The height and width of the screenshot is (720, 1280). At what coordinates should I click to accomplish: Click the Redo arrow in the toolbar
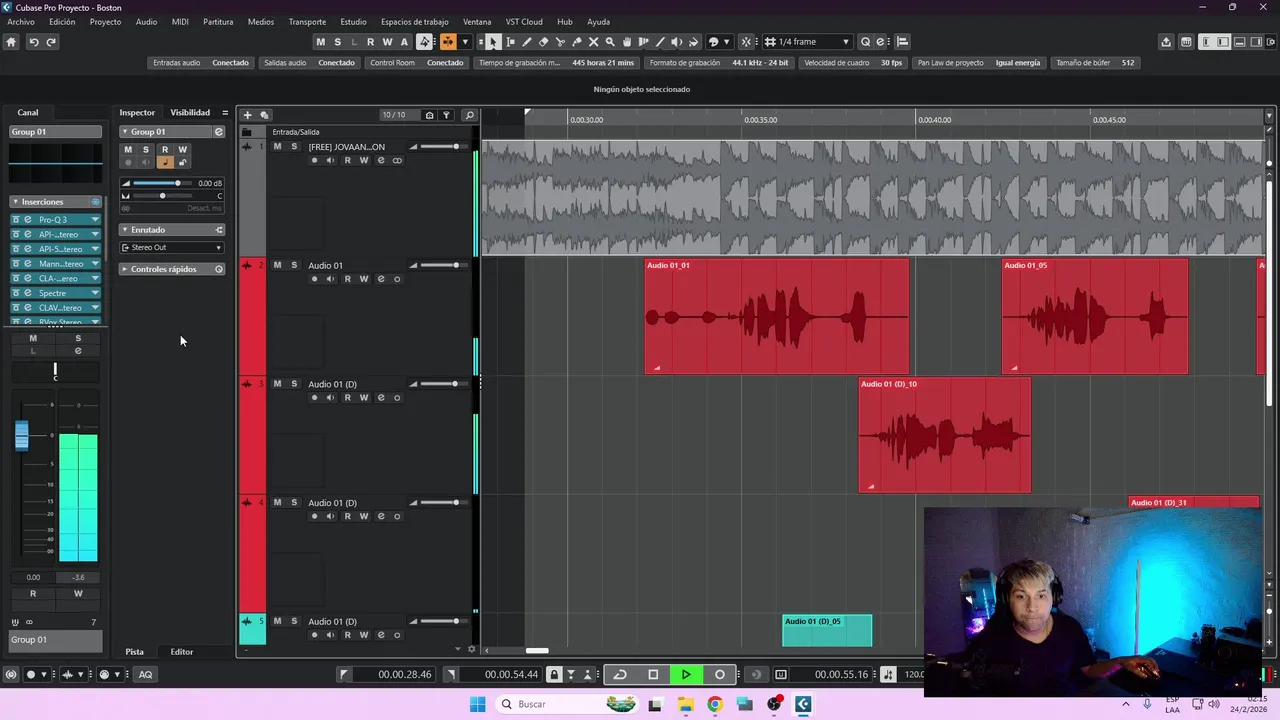pos(51,42)
